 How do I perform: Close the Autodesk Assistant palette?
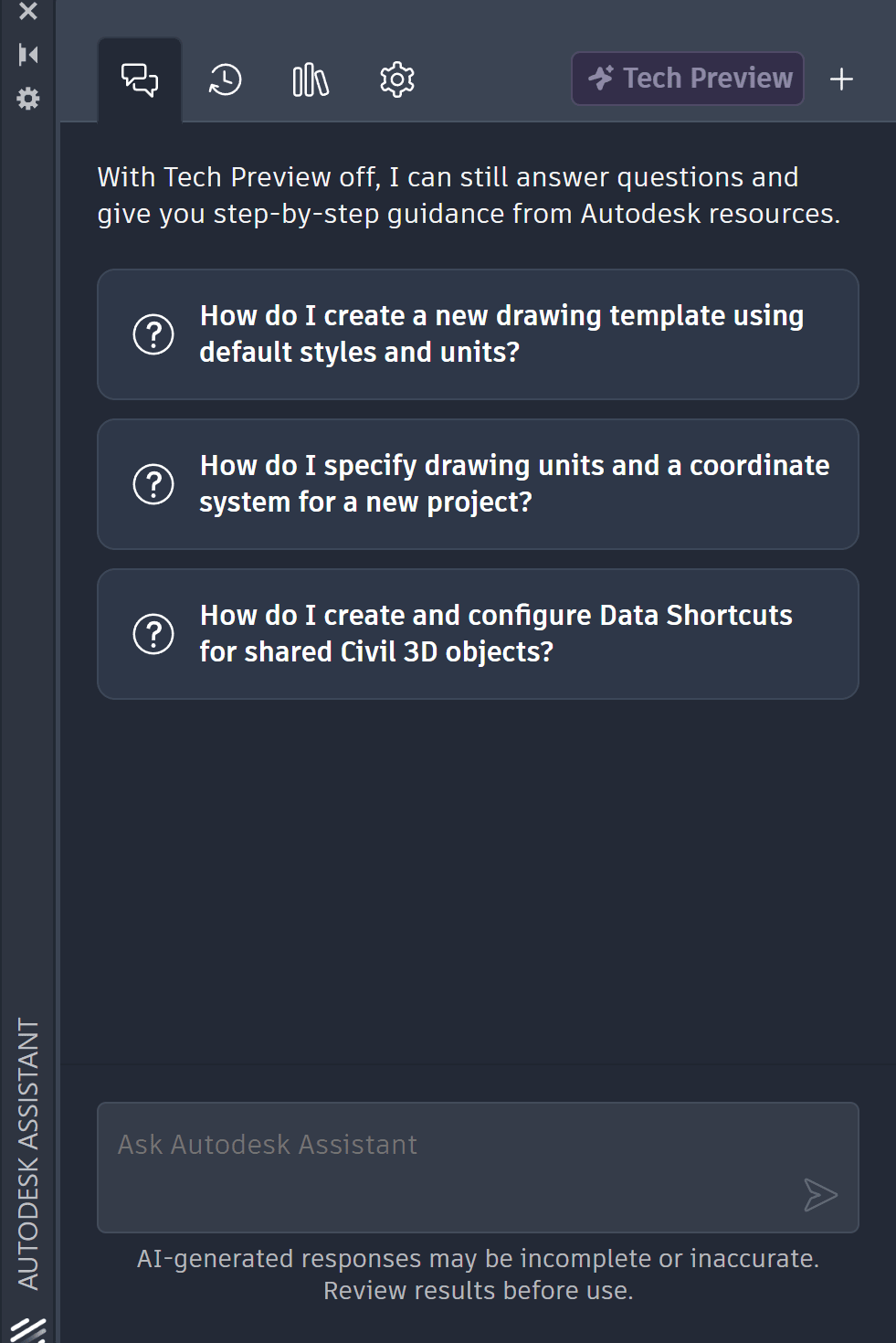(x=28, y=11)
